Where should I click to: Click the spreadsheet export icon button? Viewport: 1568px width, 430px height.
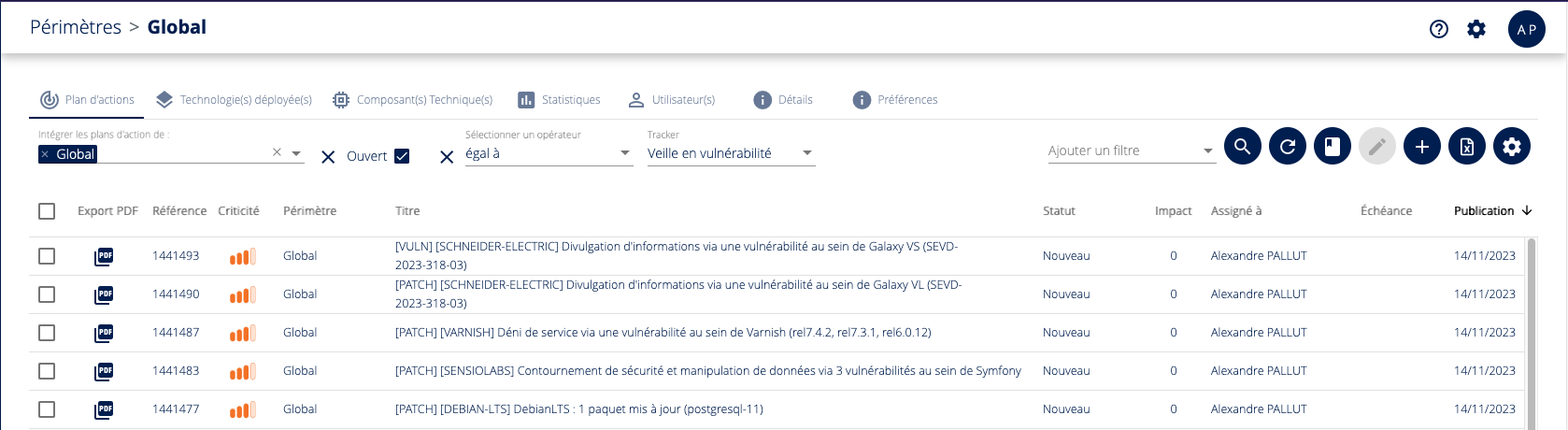1466,147
